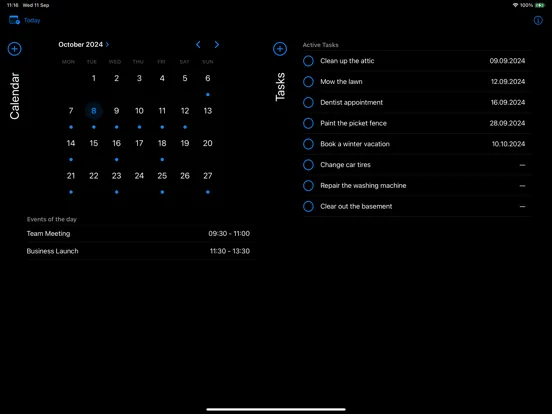Open the 28.09.2024 due date
Viewport: 552px width, 414px height.
[507, 123]
